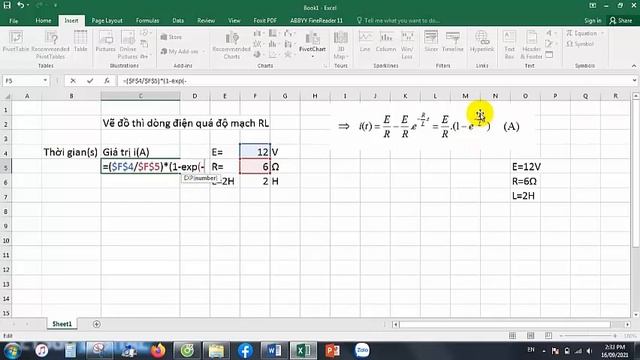Switch to the Home tab

coord(43,20)
